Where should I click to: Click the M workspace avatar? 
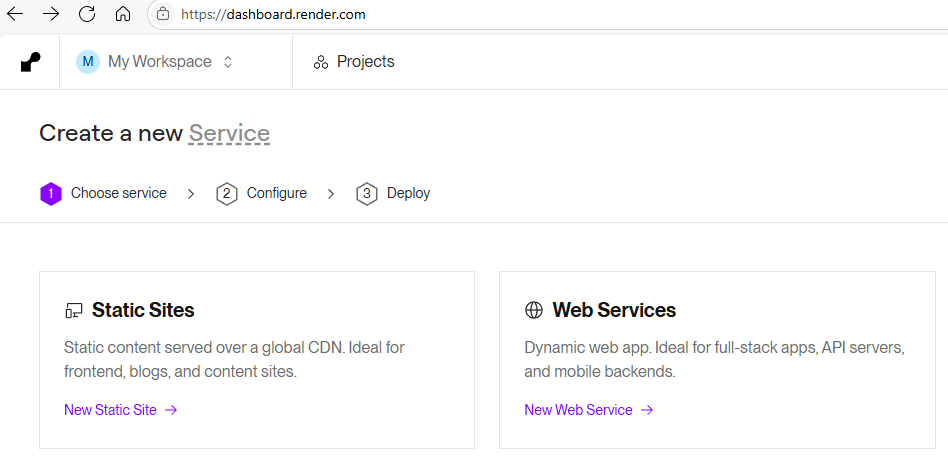pyautogui.click(x=88, y=62)
